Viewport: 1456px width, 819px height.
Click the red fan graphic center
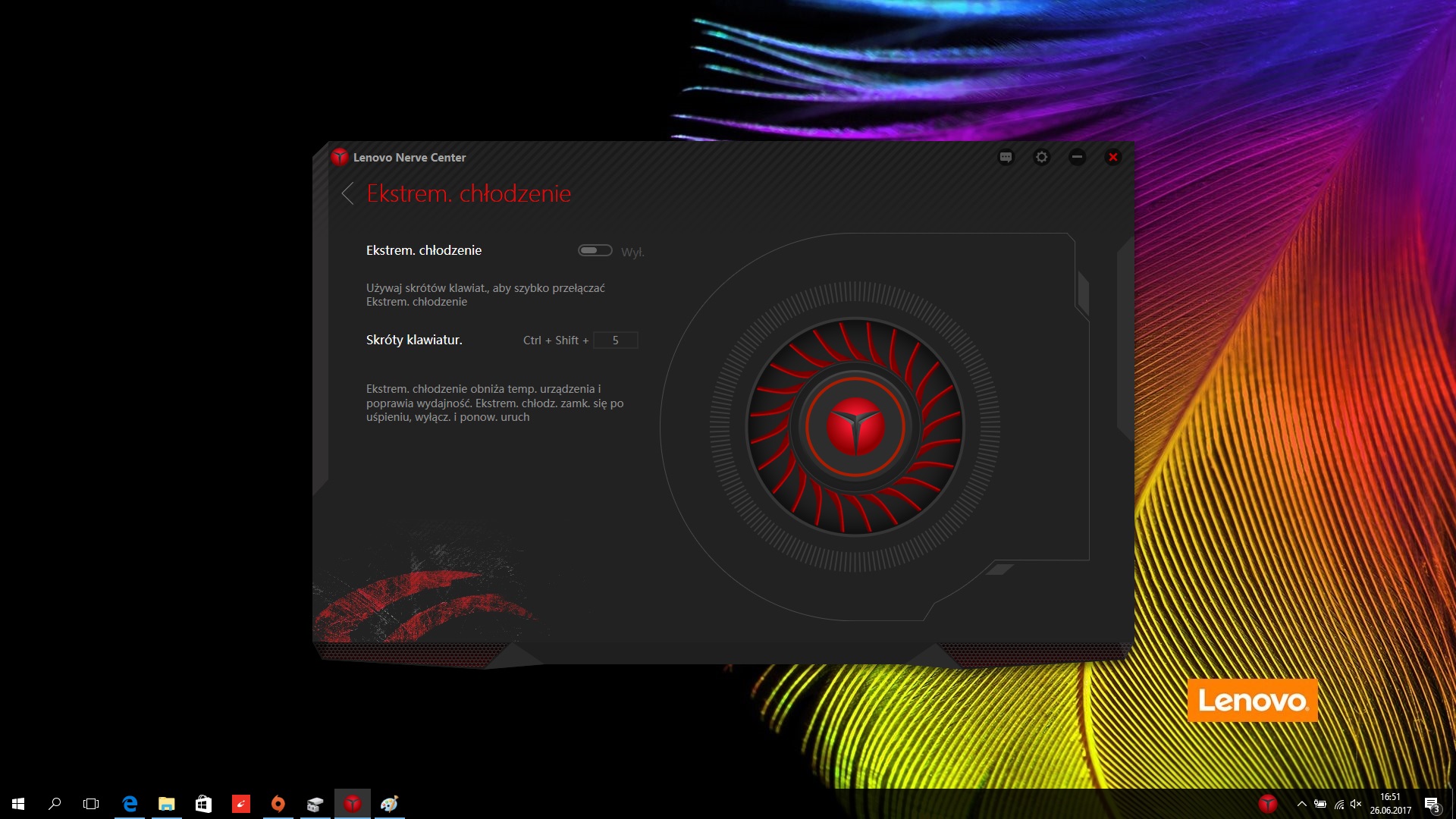pyautogui.click(x=855, y=427)
